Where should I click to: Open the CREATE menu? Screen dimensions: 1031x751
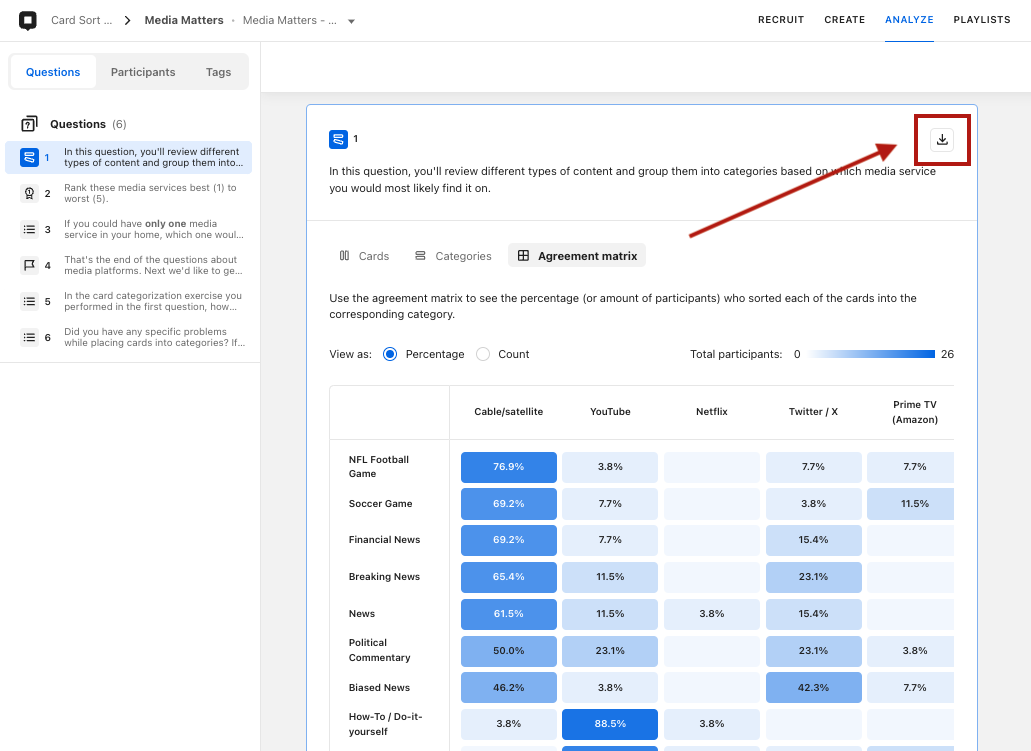(x=844, y=20)
